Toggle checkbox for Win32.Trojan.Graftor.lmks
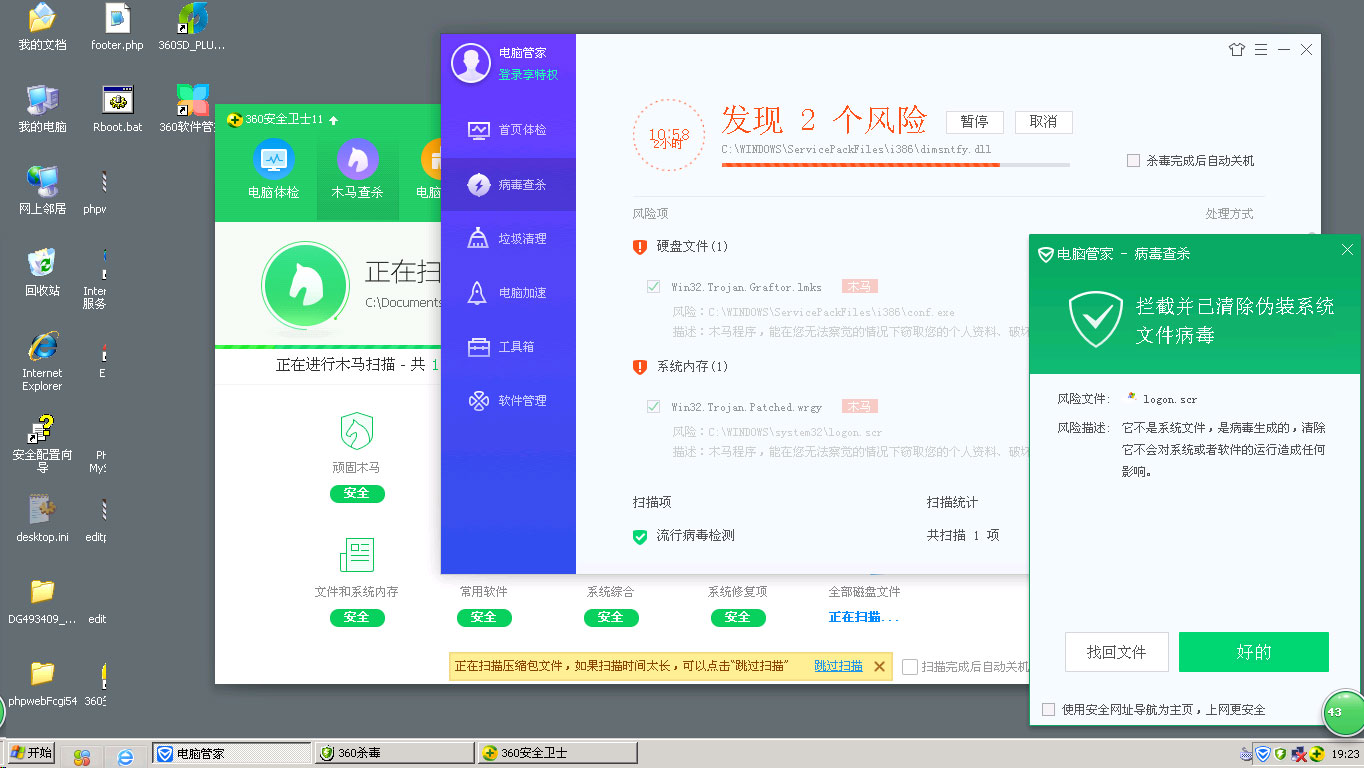Image resolution: width=1364 pixels, height=768 pixels. [x=653, y=287]
